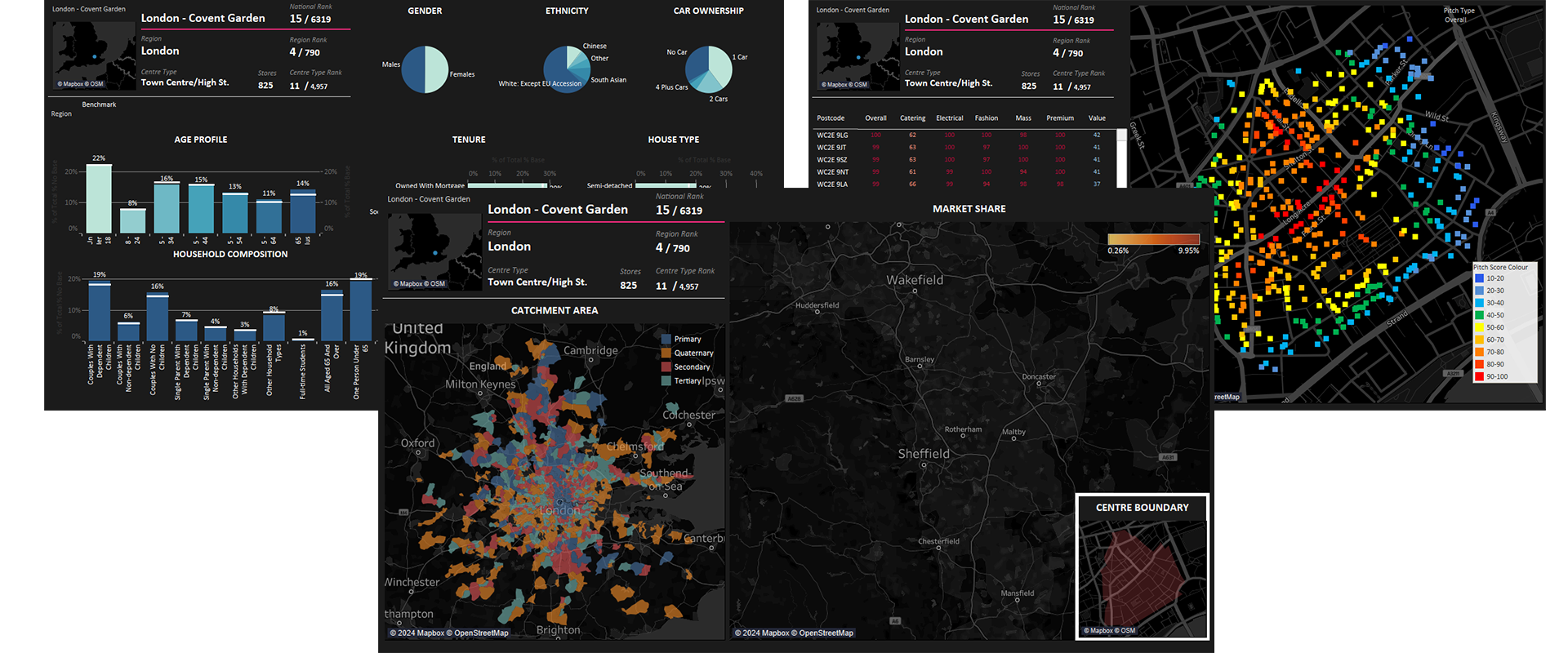Click the Huddersfield label on market share map

point(817,305)
